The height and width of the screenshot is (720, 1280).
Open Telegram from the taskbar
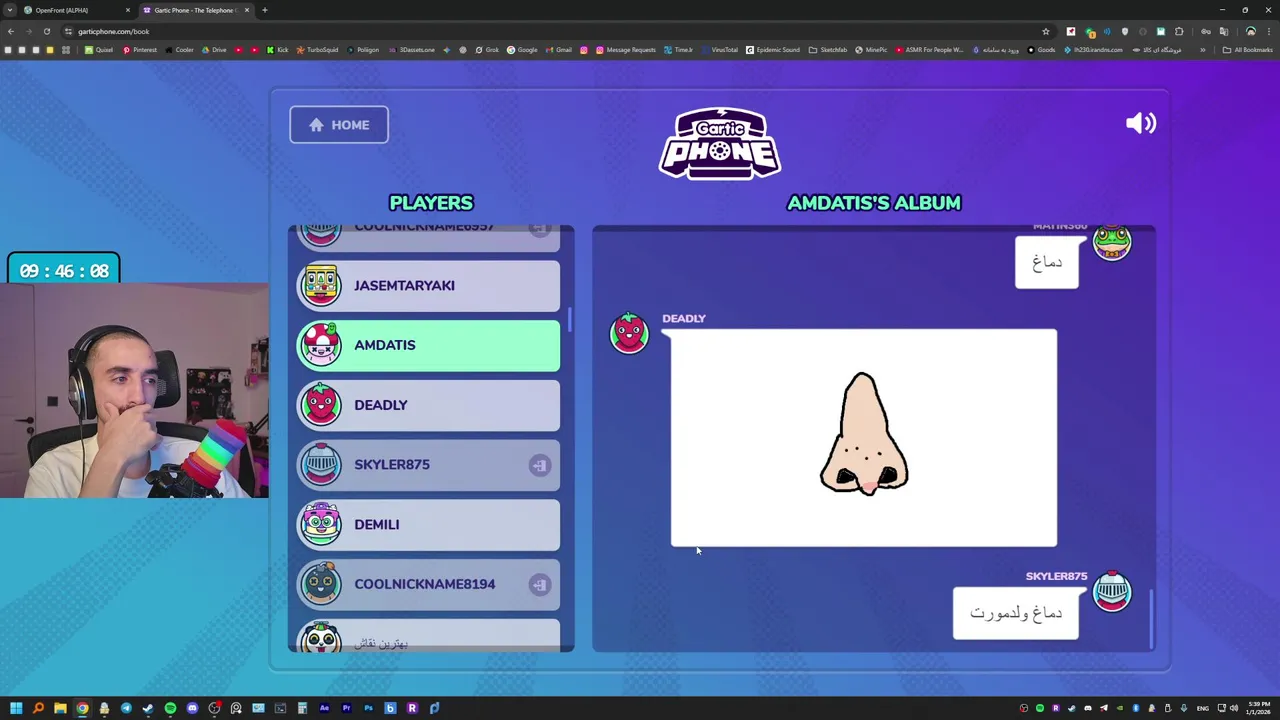[126, 708]
